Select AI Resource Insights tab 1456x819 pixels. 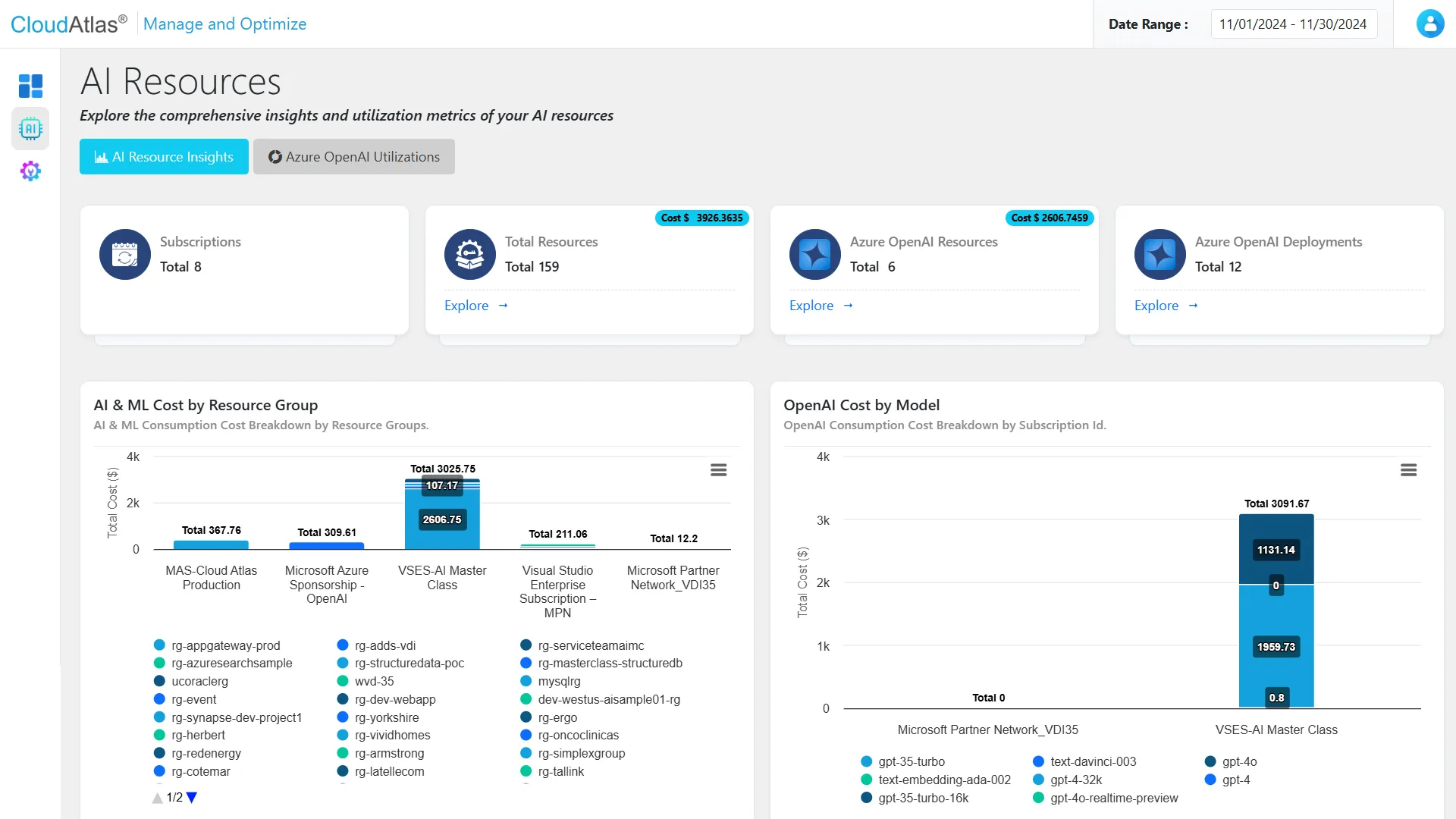[x=164, y=157]
